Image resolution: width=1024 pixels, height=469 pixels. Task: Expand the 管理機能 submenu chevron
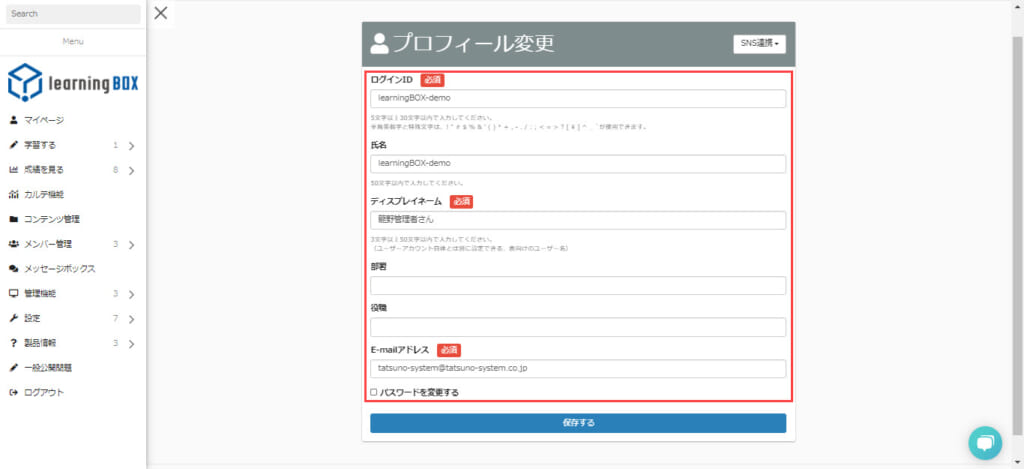pos(131,294)
